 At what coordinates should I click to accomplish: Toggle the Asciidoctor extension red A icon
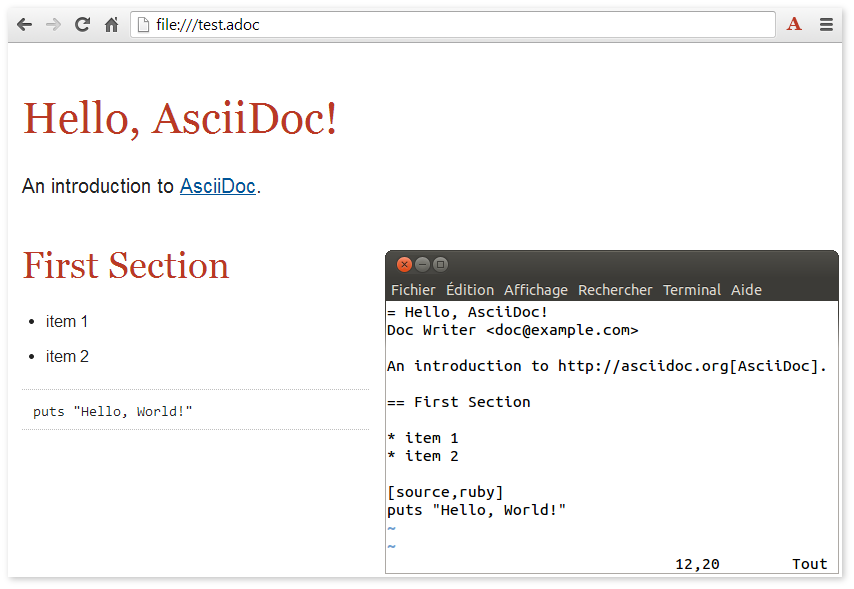(x=794, y=25)
